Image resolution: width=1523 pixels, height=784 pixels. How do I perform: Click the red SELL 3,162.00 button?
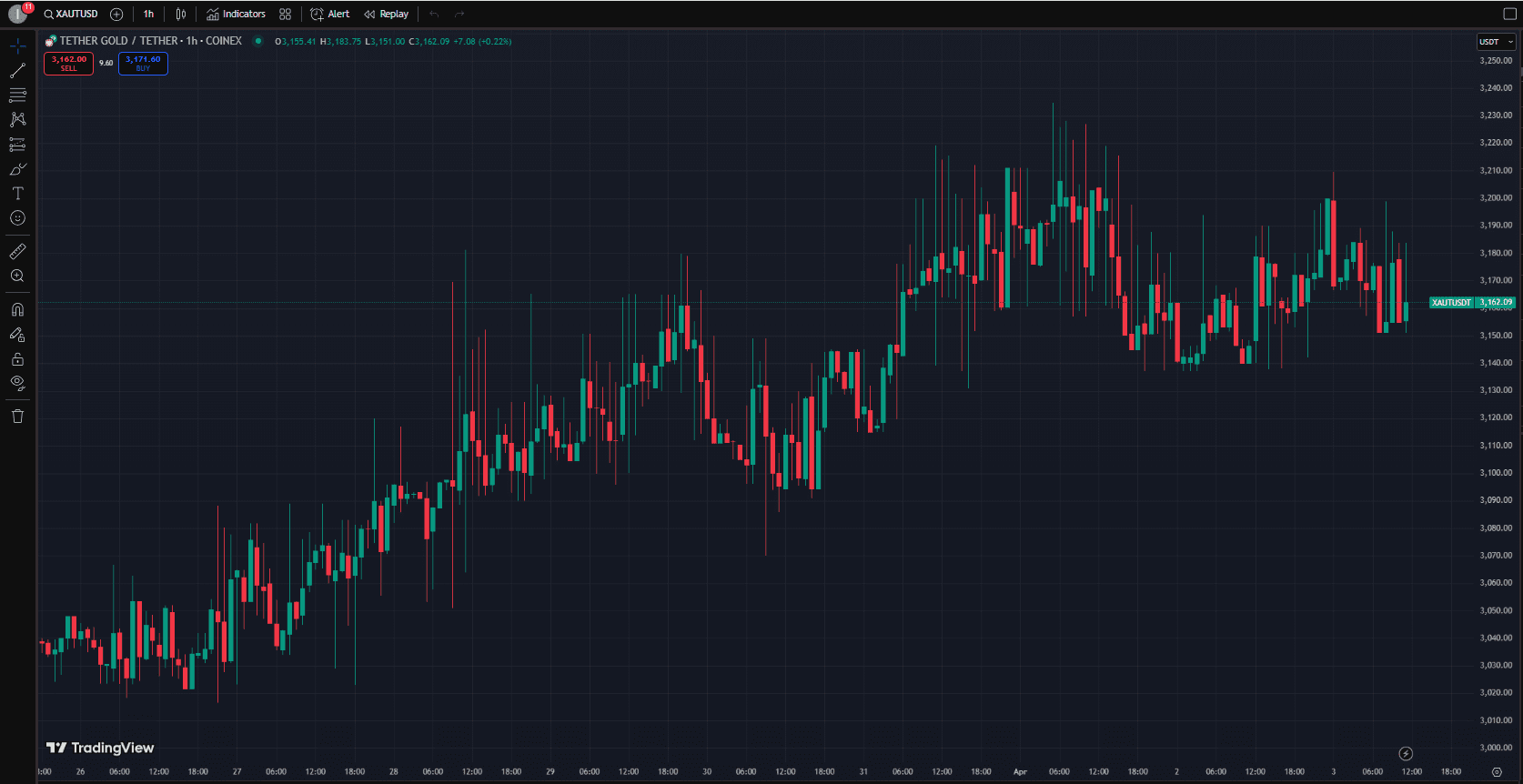(x=68, y=64)
